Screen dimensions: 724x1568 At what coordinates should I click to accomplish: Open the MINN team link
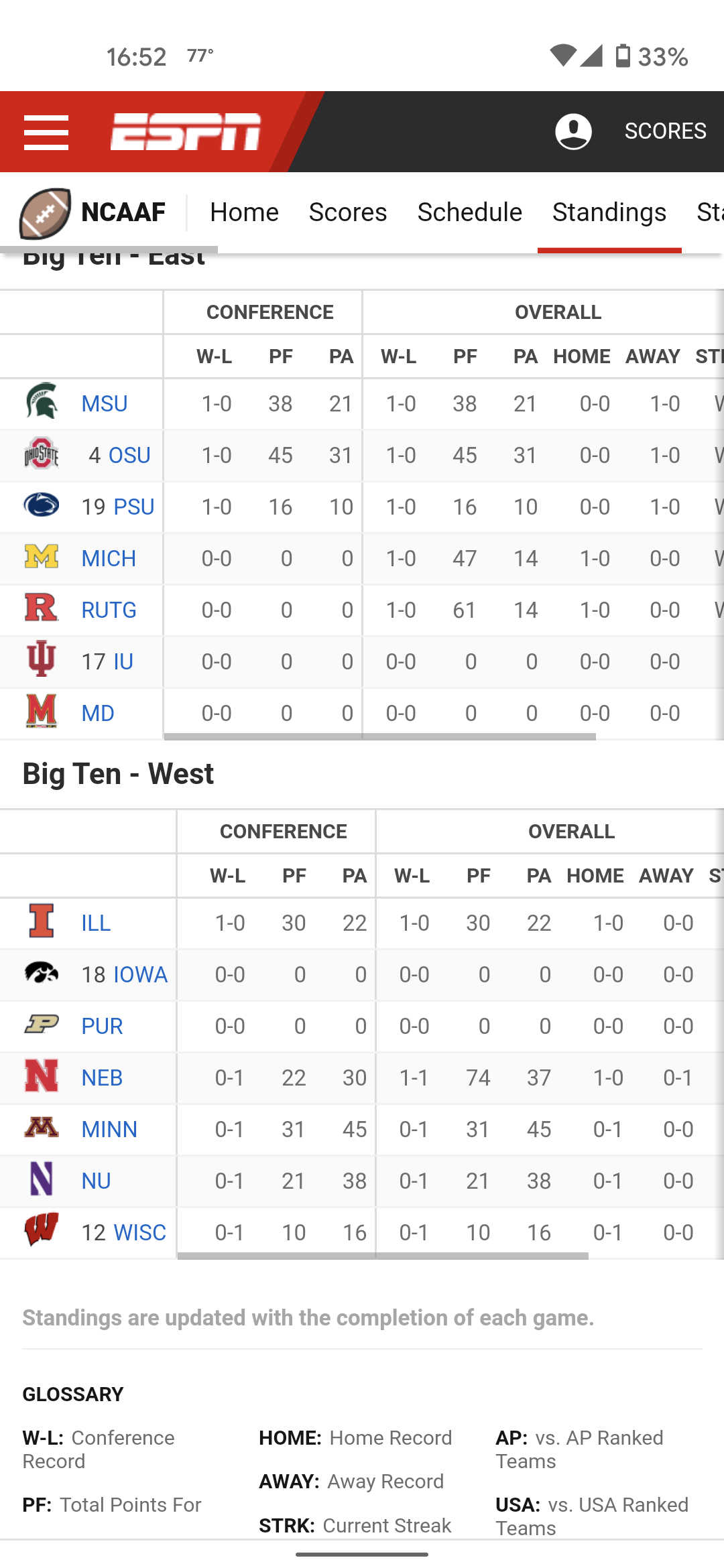109,1129
